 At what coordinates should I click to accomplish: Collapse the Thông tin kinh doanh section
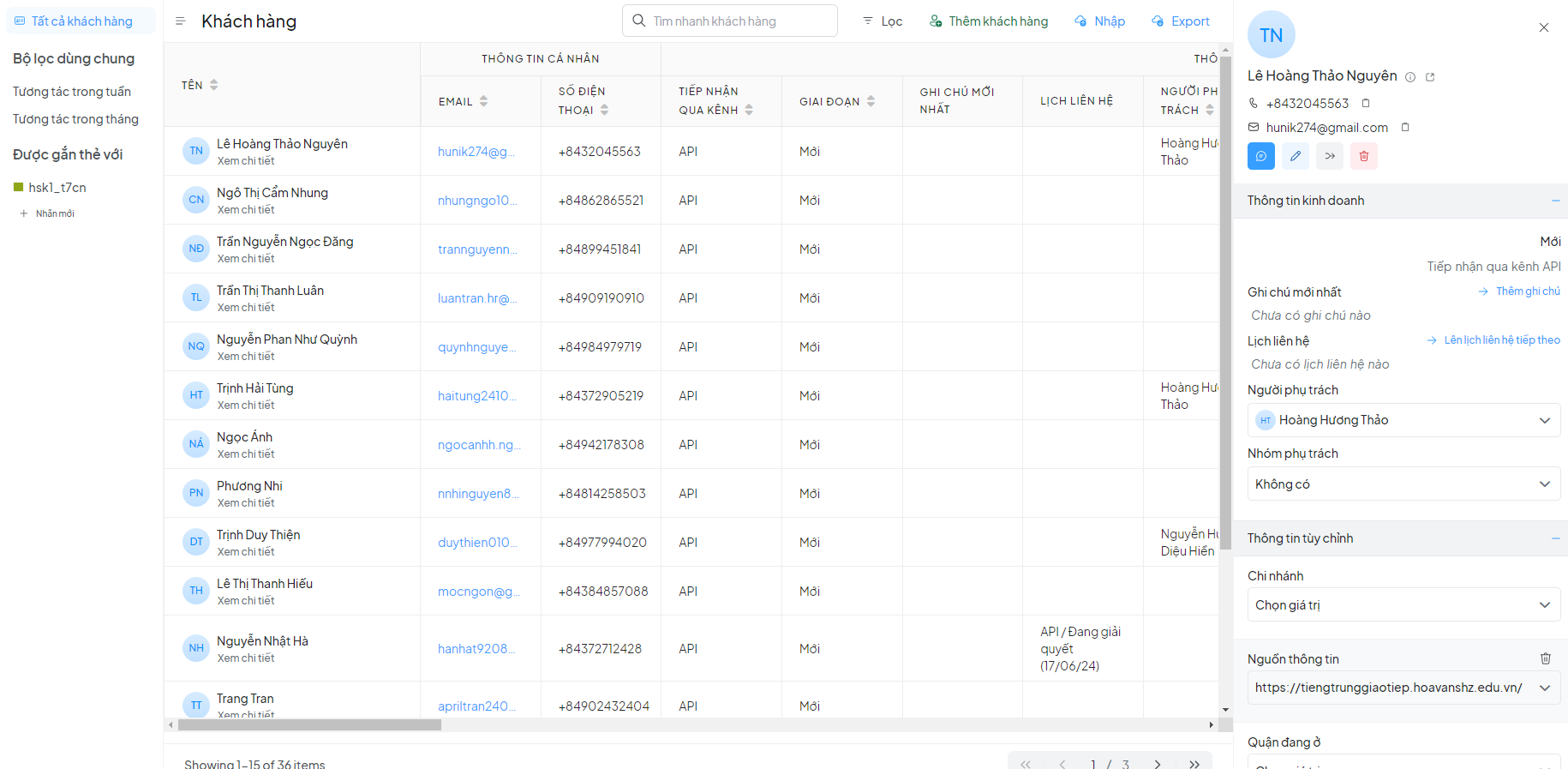point(1554,201)
